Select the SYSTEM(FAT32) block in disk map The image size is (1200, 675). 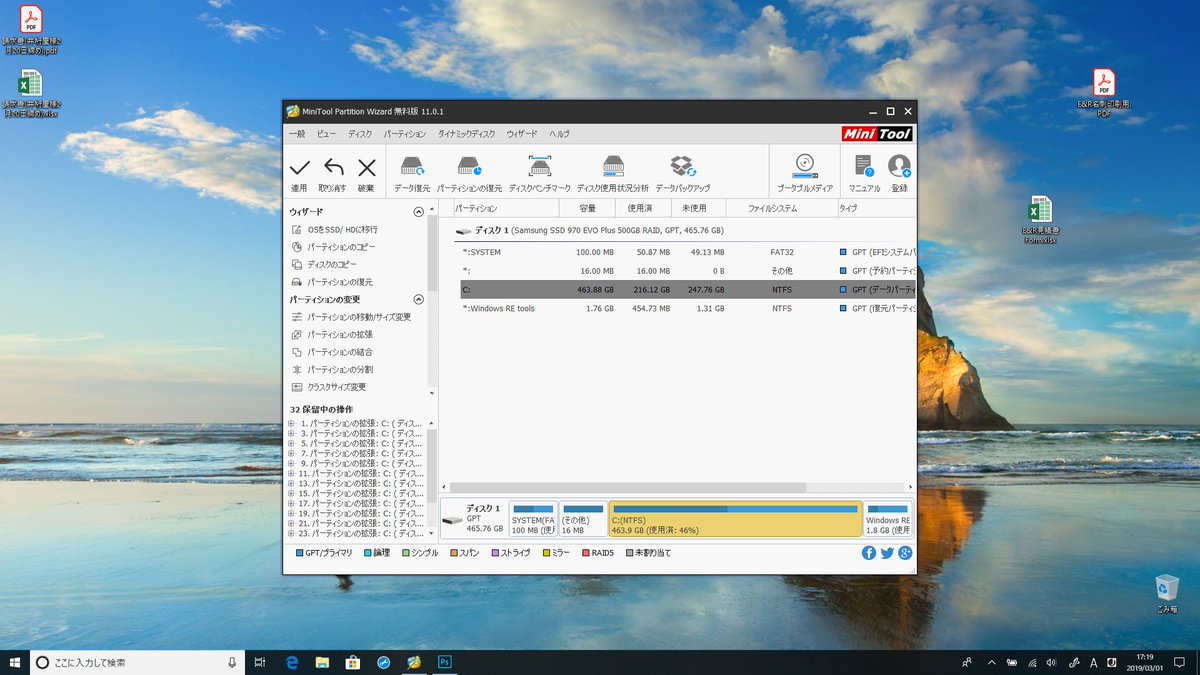pos(533,520)
